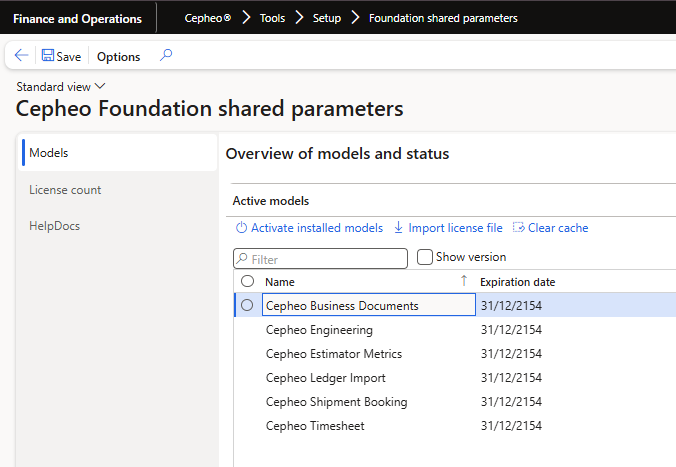Click the Import license file download icon
676x467 pixels.
(x=398, y=228)
